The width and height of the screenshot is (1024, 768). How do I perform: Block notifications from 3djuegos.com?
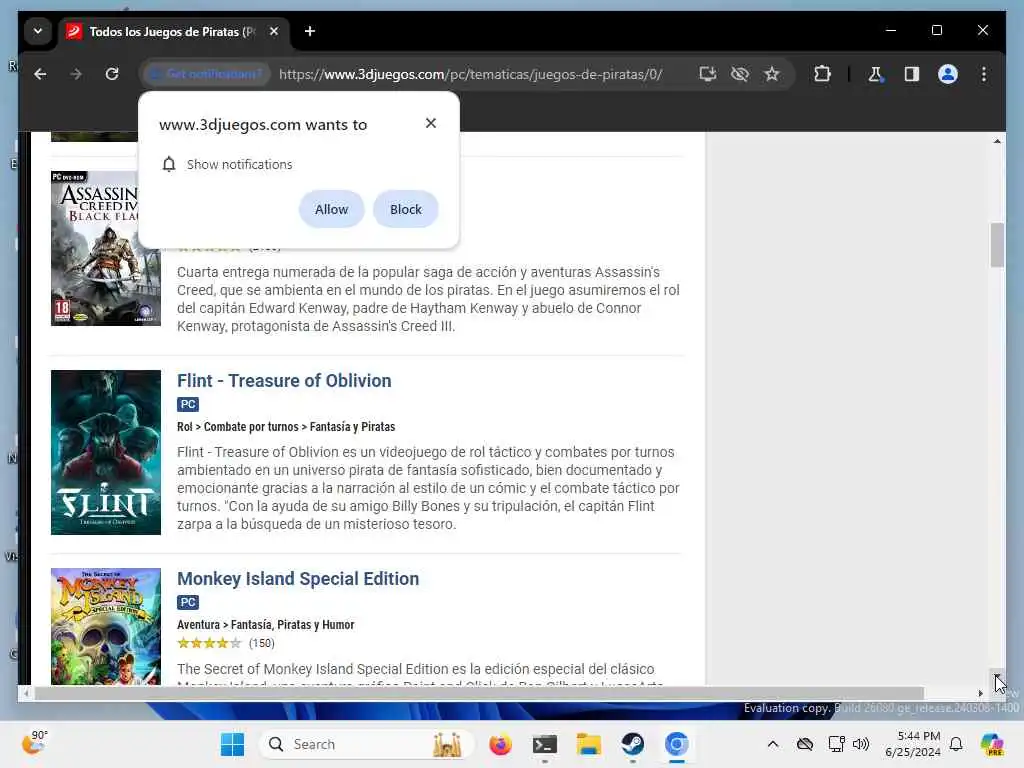click(x=406, y=210)
